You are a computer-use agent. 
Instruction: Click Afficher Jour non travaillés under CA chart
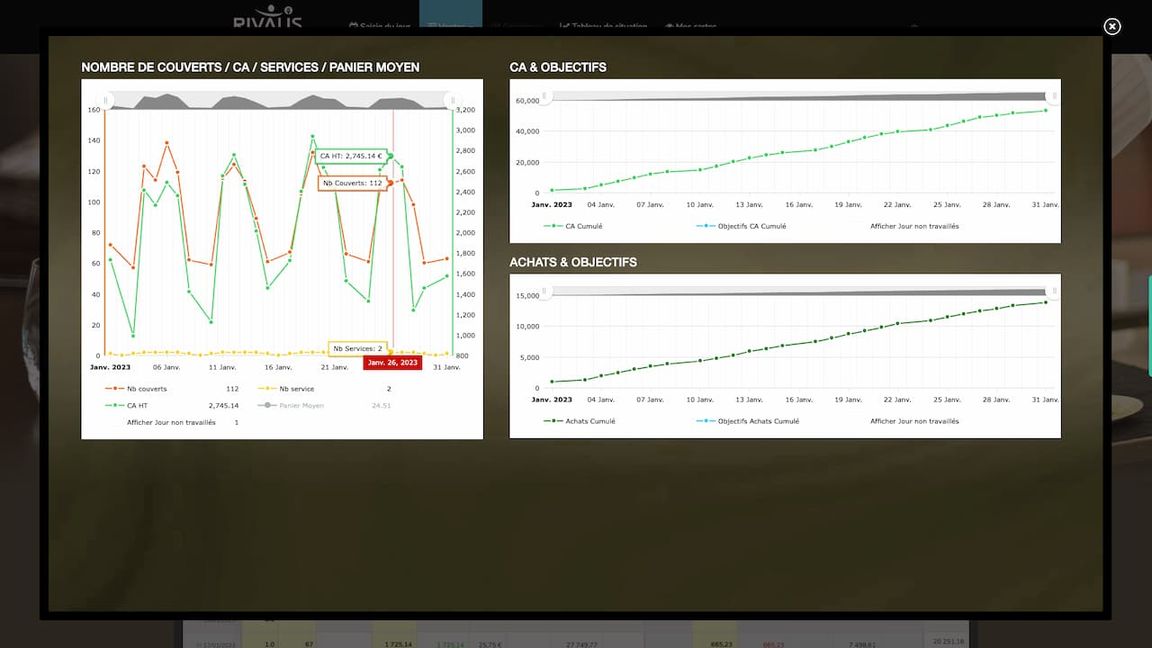[914, 226]
